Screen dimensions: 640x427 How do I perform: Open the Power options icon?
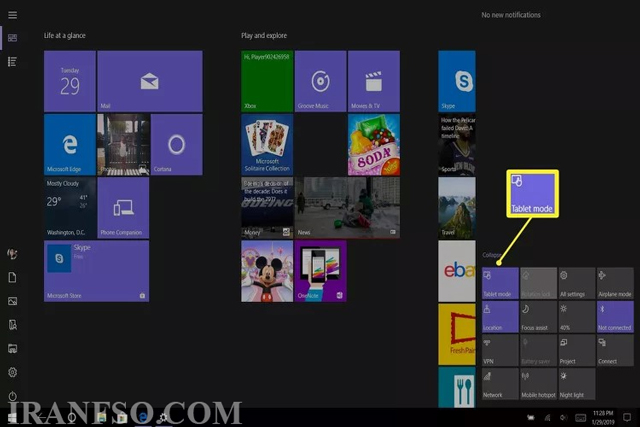pyautogui.click(x=12, y=396)
